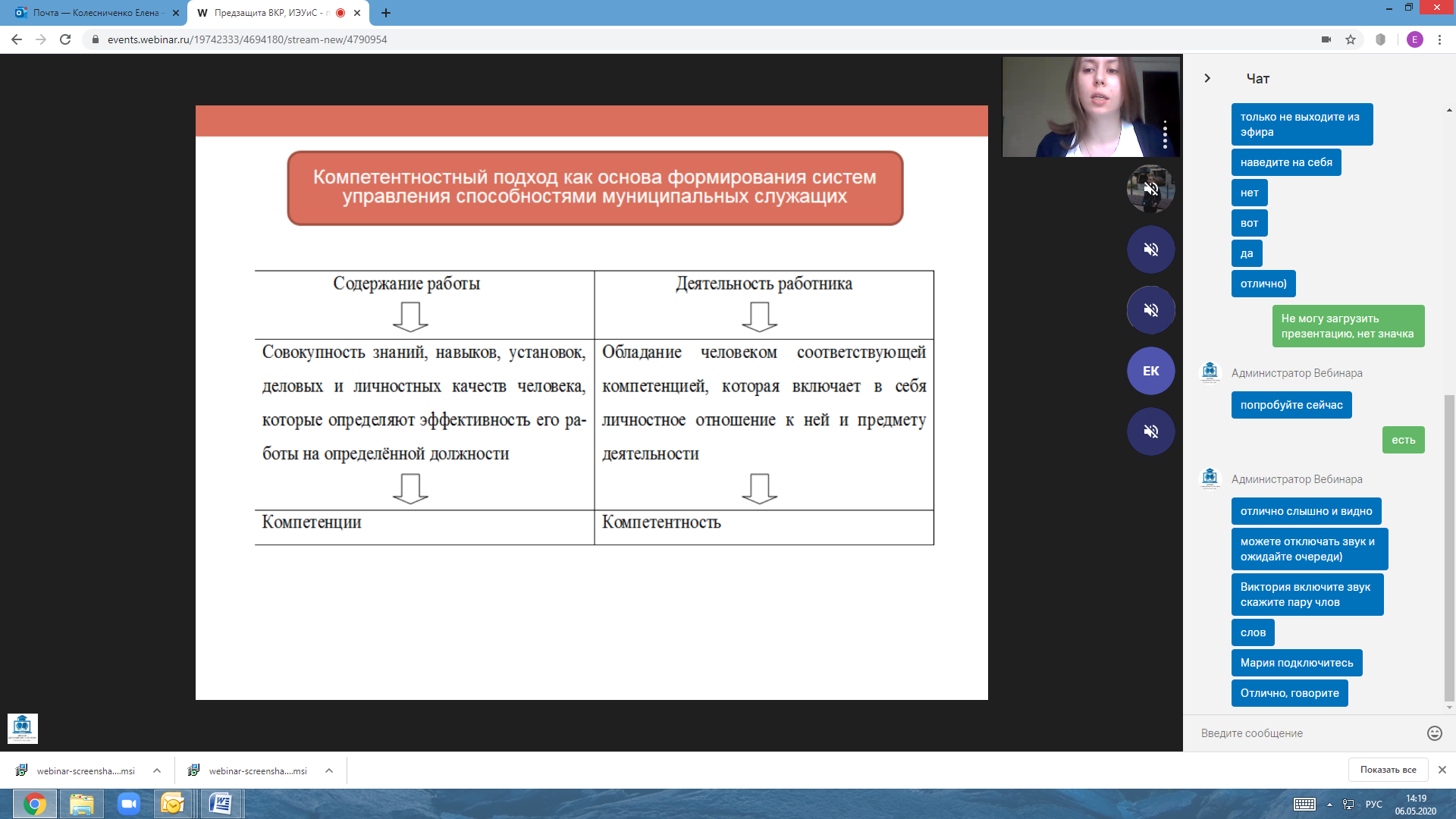Click the chat message 'Отлично, говорите'

point(1289,693)
